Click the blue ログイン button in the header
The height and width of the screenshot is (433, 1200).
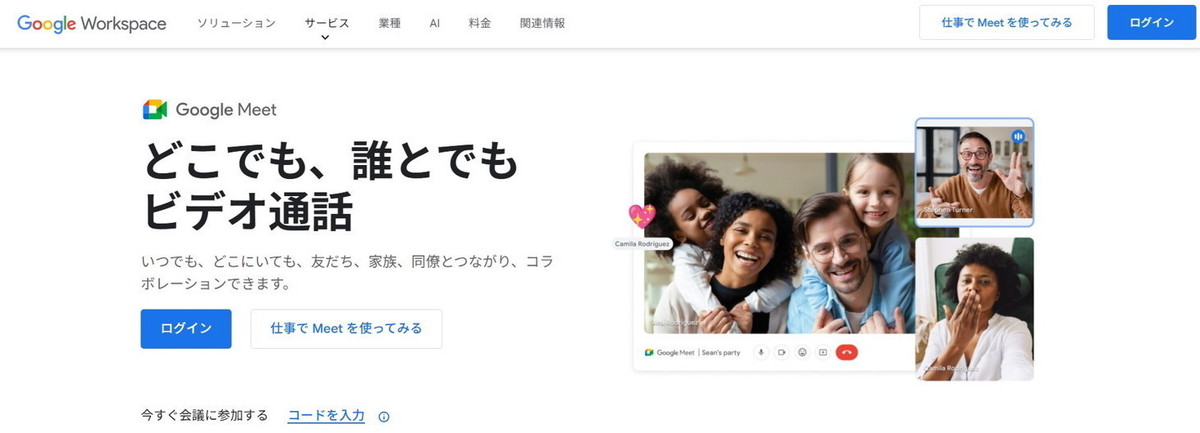coord(1151,23)
